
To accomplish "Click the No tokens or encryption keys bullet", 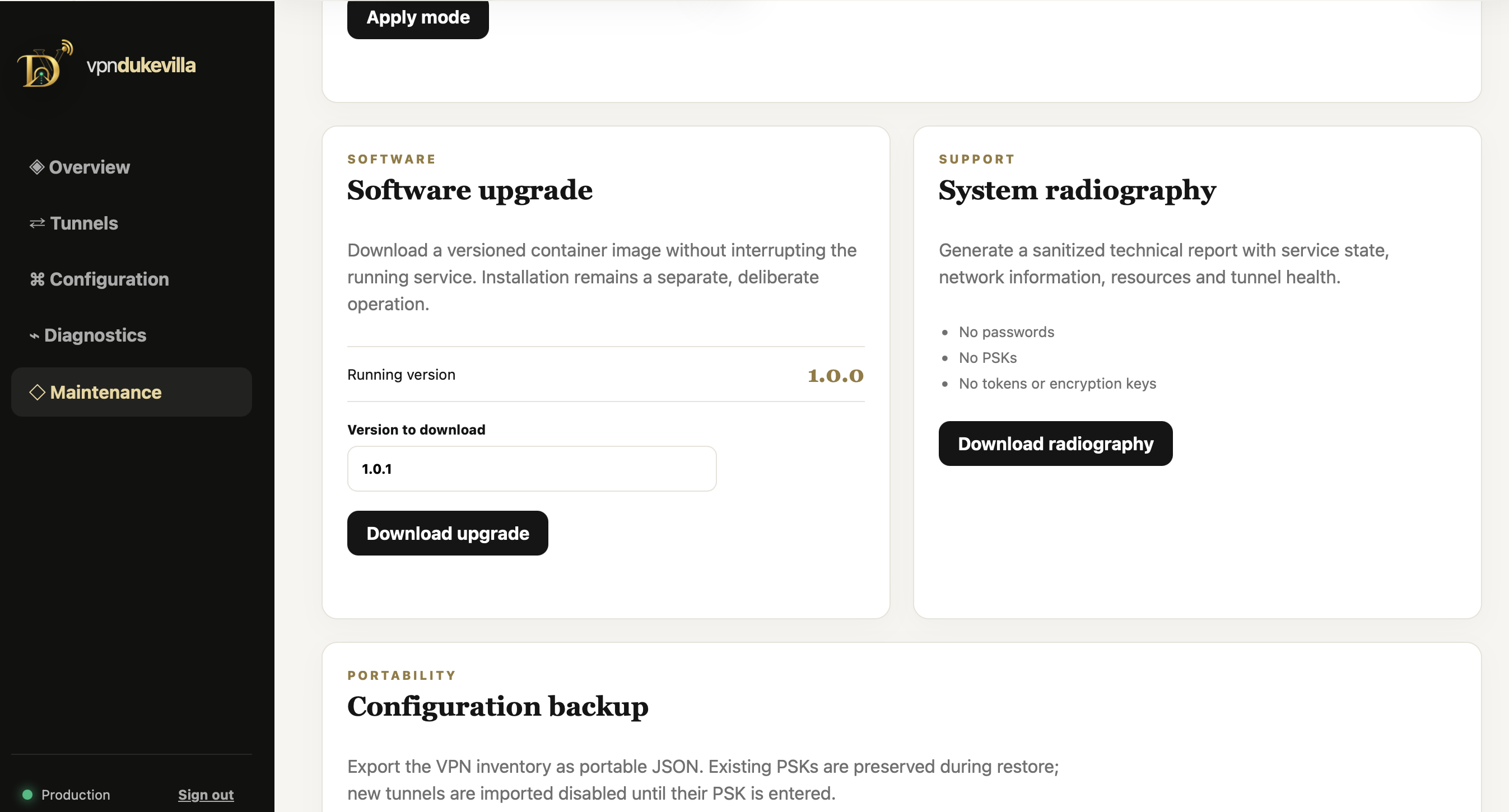I will point(1057,384).
